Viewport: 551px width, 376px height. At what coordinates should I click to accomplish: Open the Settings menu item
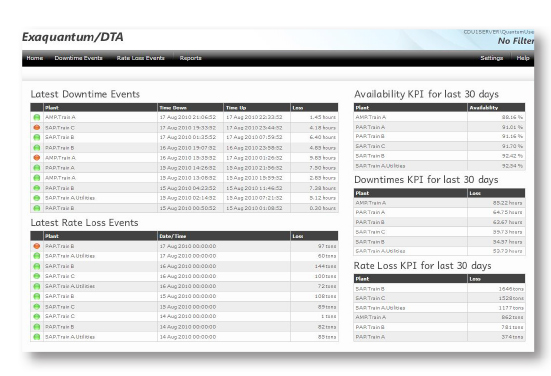492,58
